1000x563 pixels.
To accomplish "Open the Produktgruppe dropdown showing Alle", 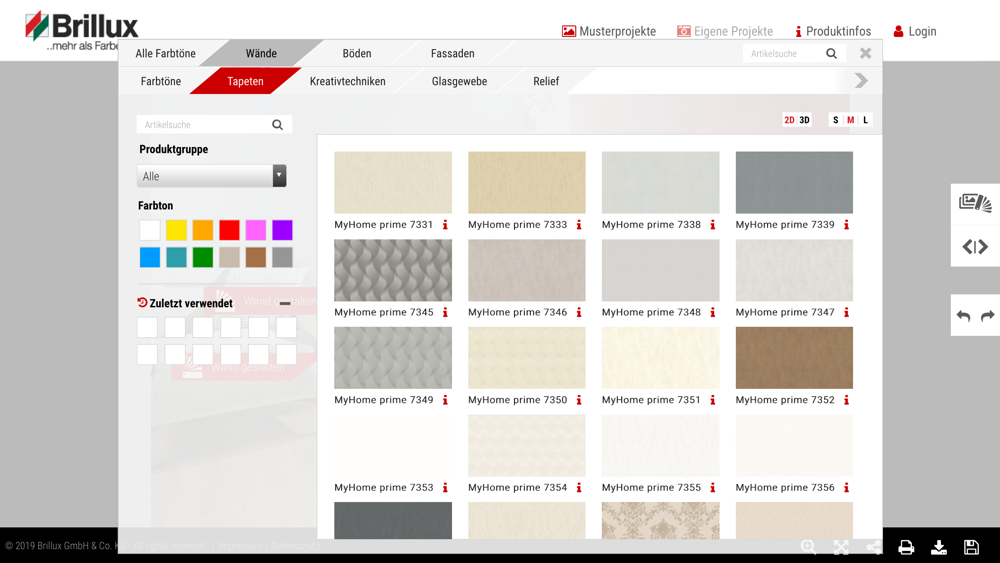I will [x=212, y=176].
